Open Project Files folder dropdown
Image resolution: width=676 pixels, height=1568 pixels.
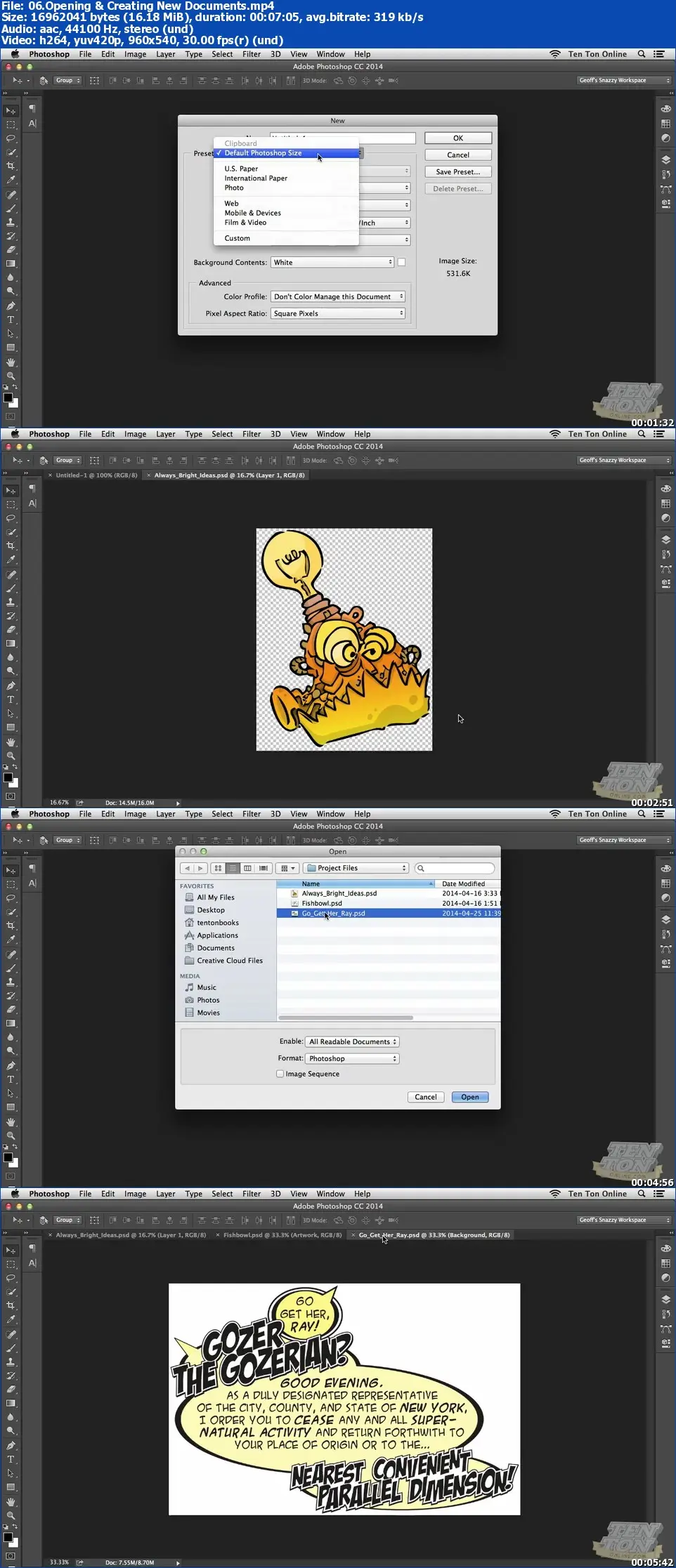coord(357,868)
